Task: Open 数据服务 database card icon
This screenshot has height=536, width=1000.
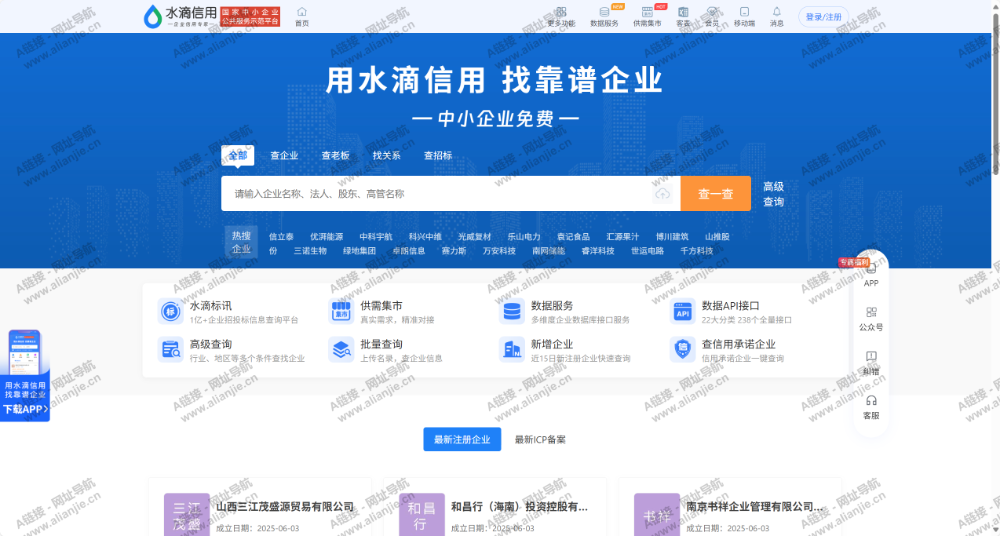Action: [x=511, y=311]
